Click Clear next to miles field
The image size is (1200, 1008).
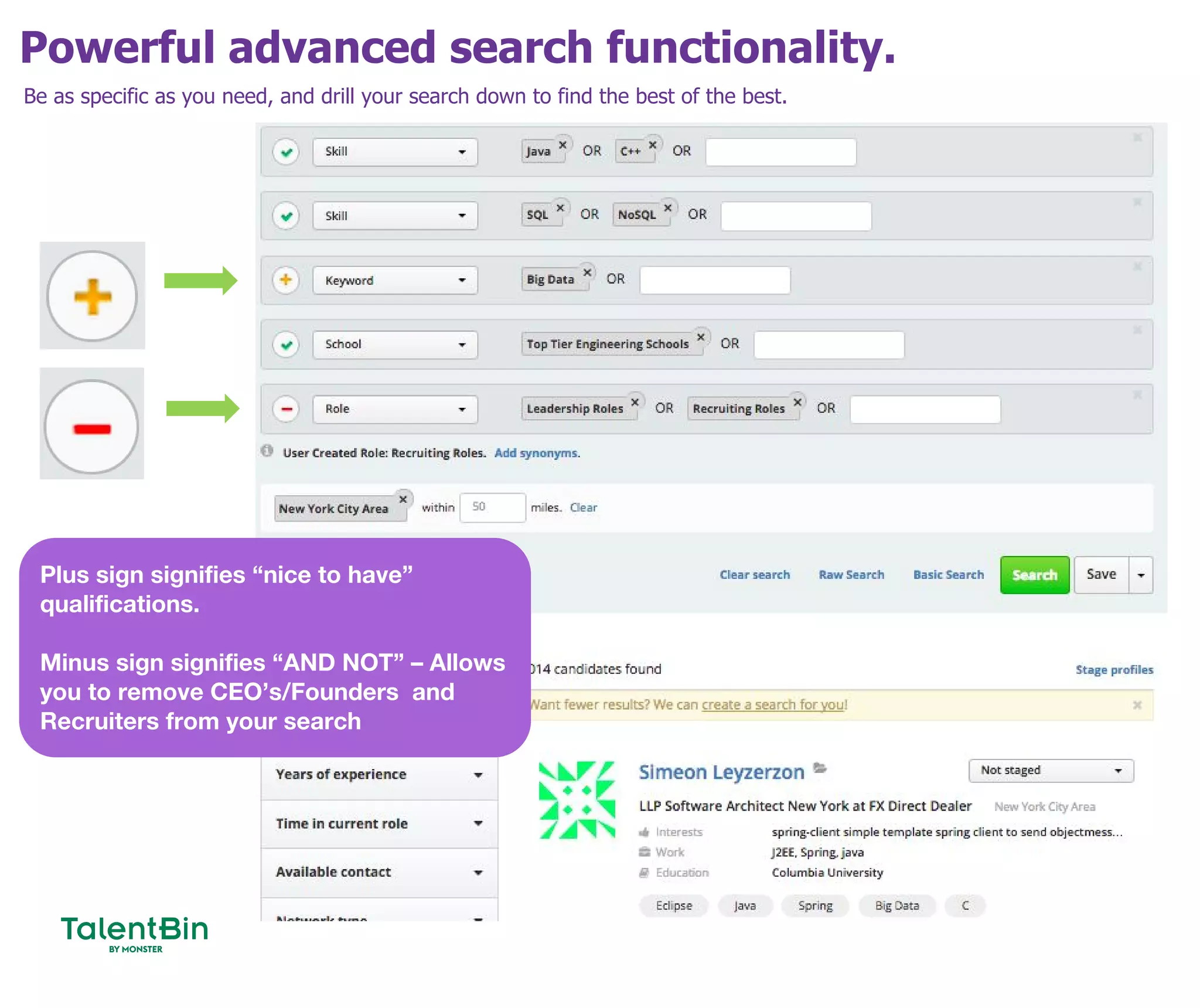tap(584, 508)
